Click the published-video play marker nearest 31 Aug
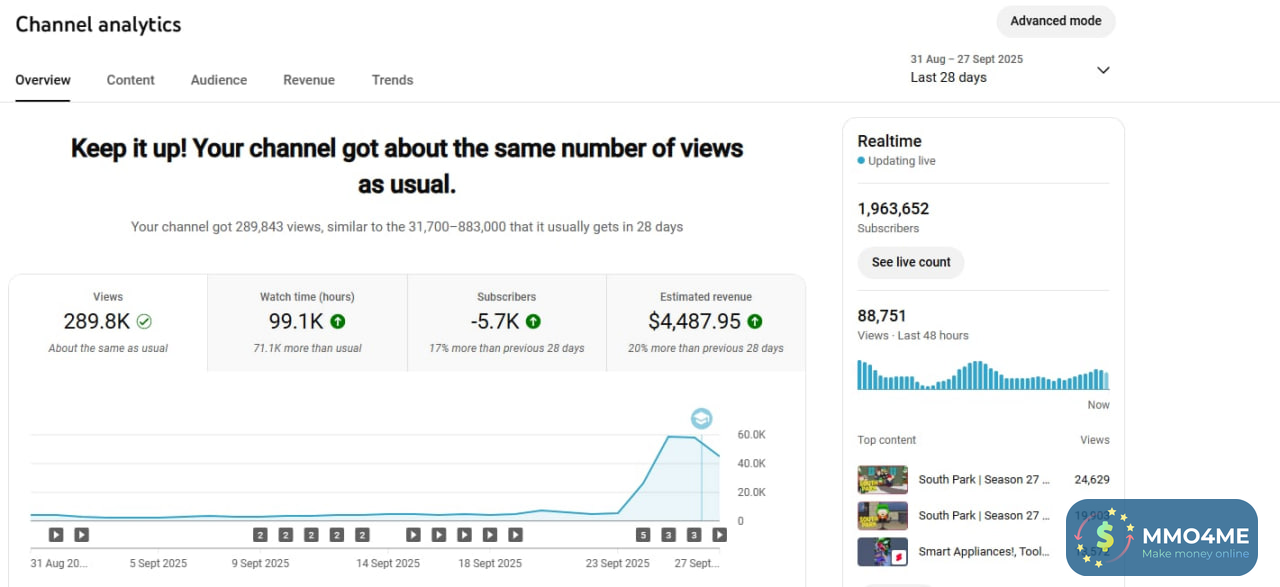1280x587 pixels. coord(56,535)
